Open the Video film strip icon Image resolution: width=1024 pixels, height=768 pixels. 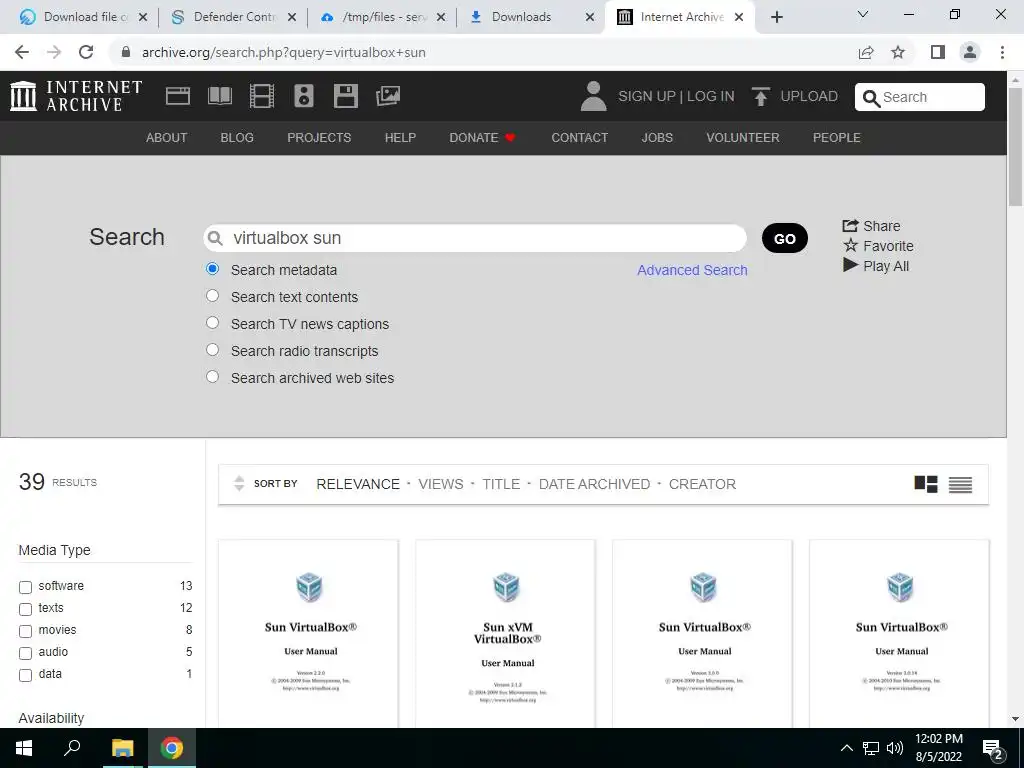[261, 96]
